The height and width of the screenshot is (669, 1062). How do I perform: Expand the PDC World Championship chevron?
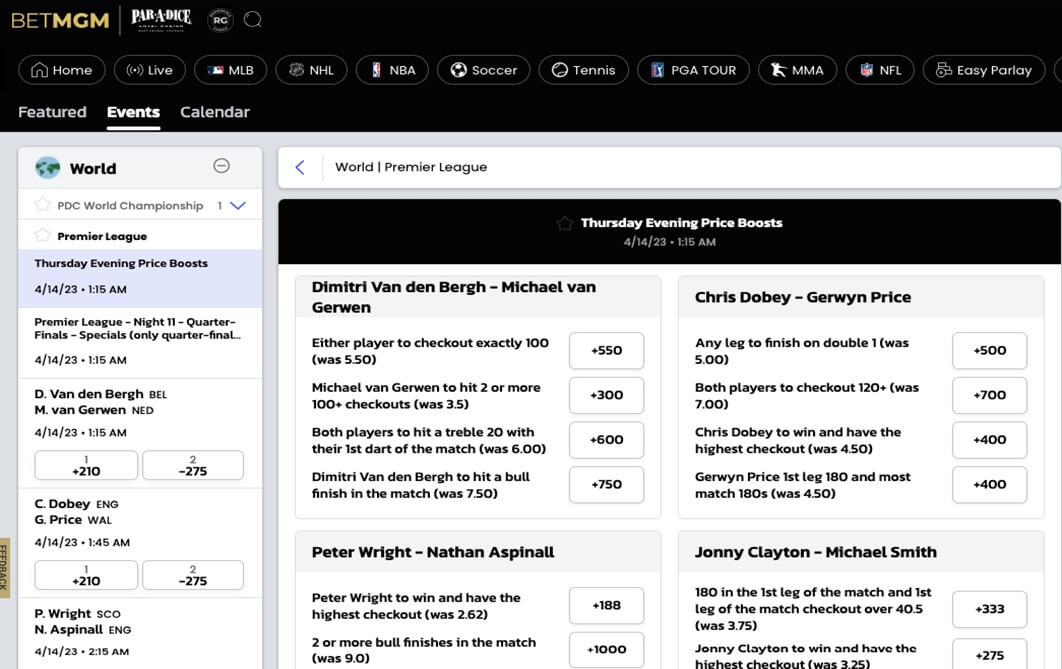[x=238, y=205]
